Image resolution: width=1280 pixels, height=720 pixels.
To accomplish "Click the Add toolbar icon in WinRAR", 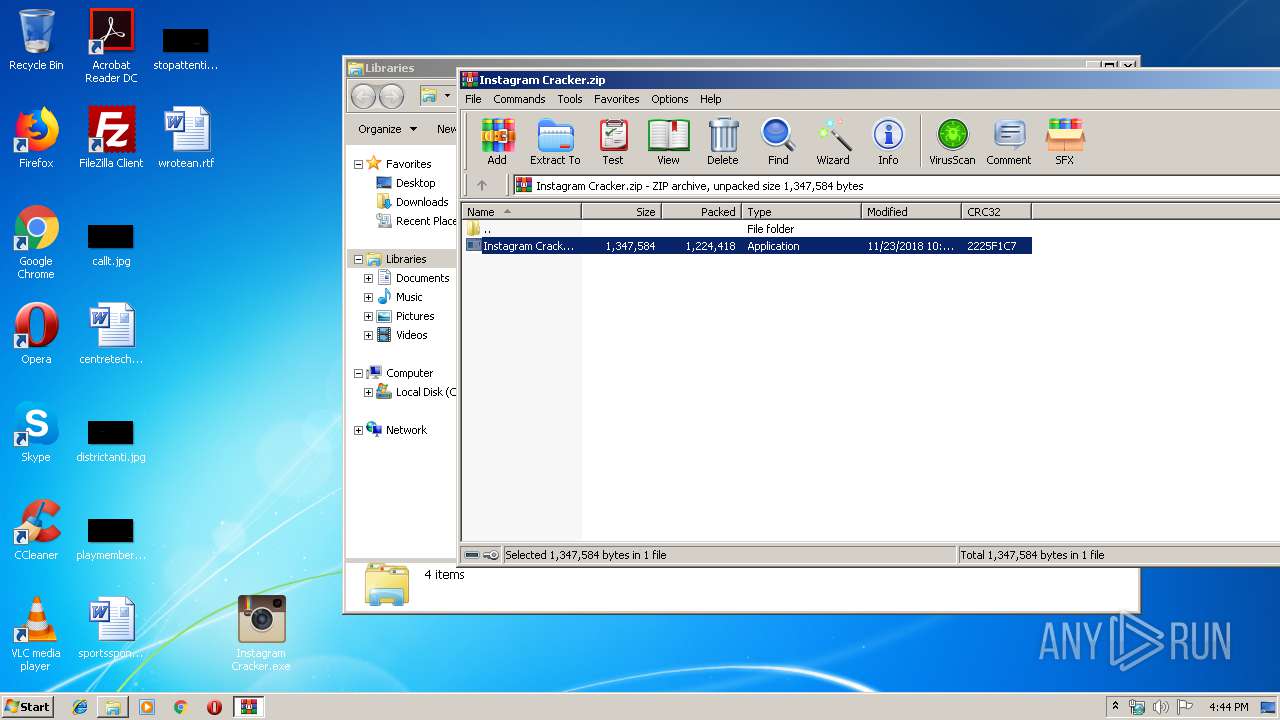I will (497, 141).
